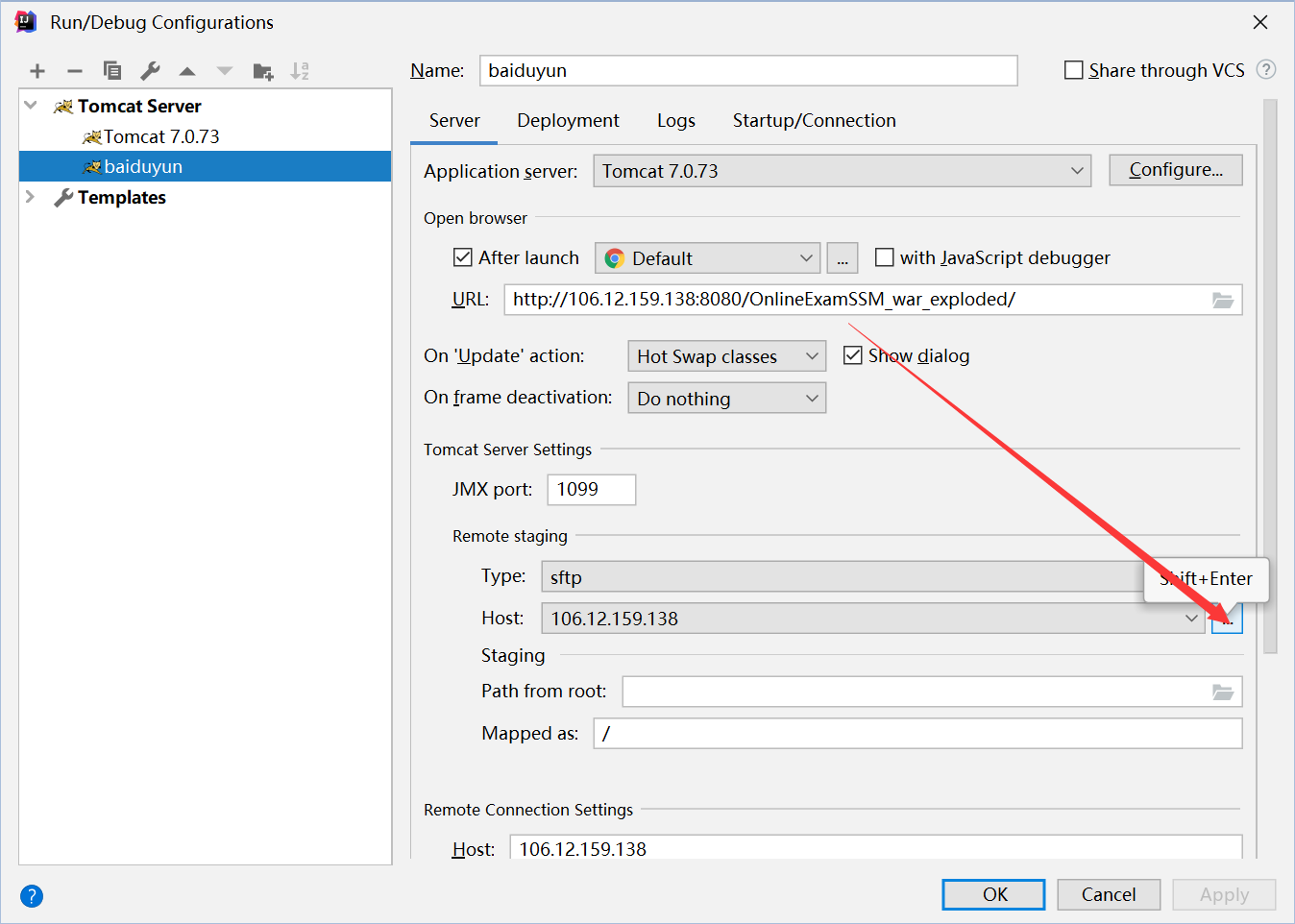Image resolution: width=1295 pixels, height=924 pixels.
Task: Browse Path from root folder icon
Action: tap(1223, 692)
